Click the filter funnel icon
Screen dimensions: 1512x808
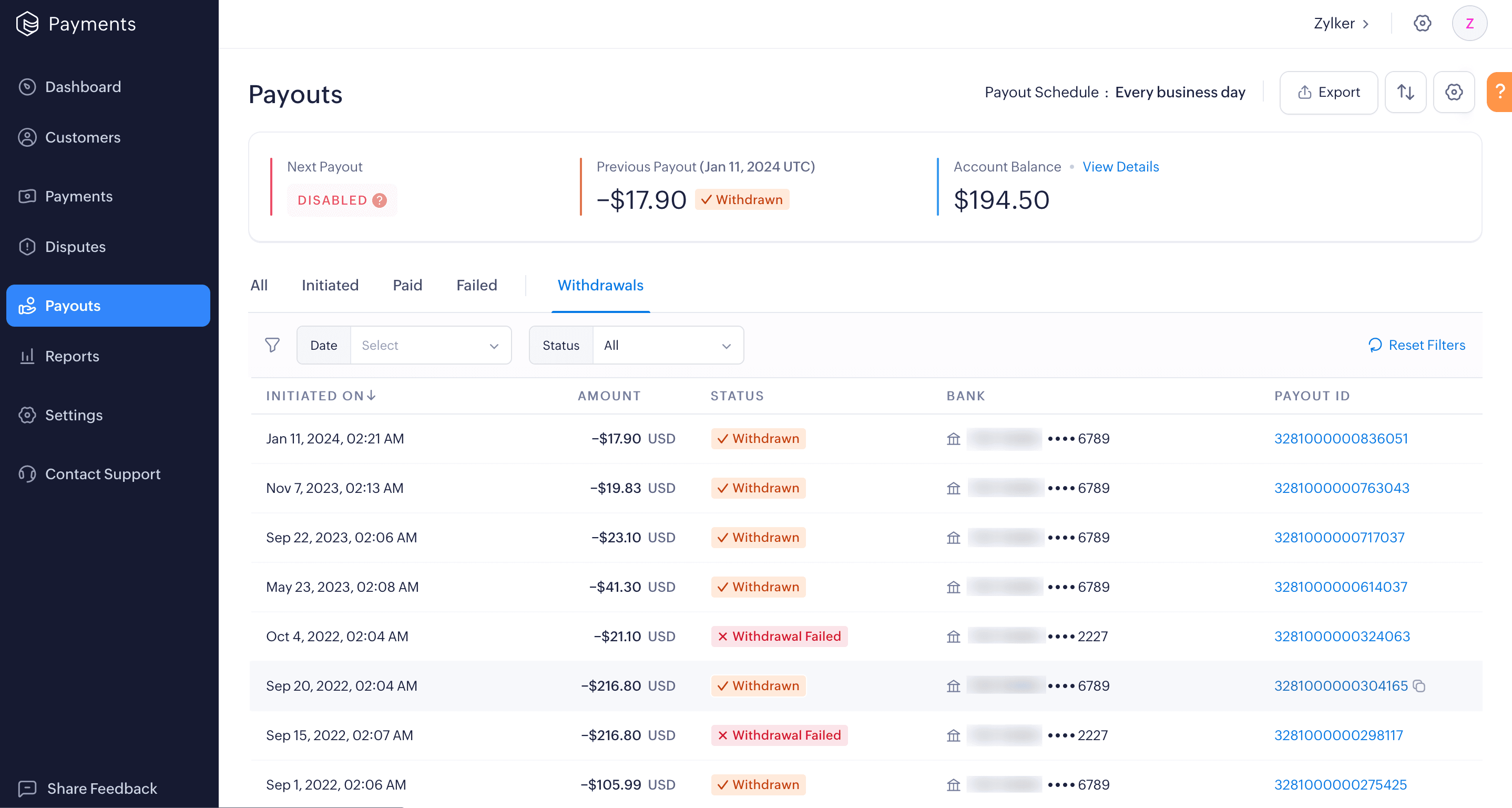pos(272,345)
